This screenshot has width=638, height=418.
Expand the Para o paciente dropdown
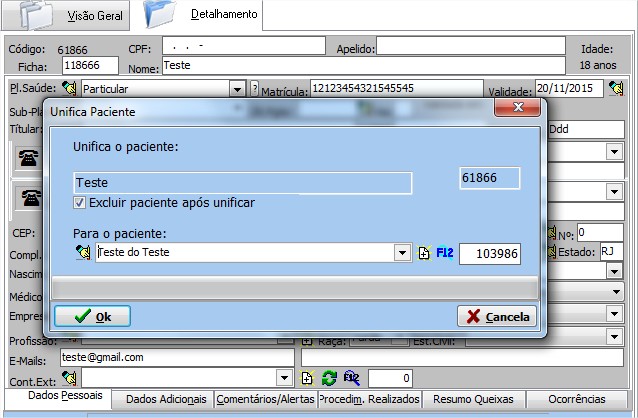pos(402,253)
